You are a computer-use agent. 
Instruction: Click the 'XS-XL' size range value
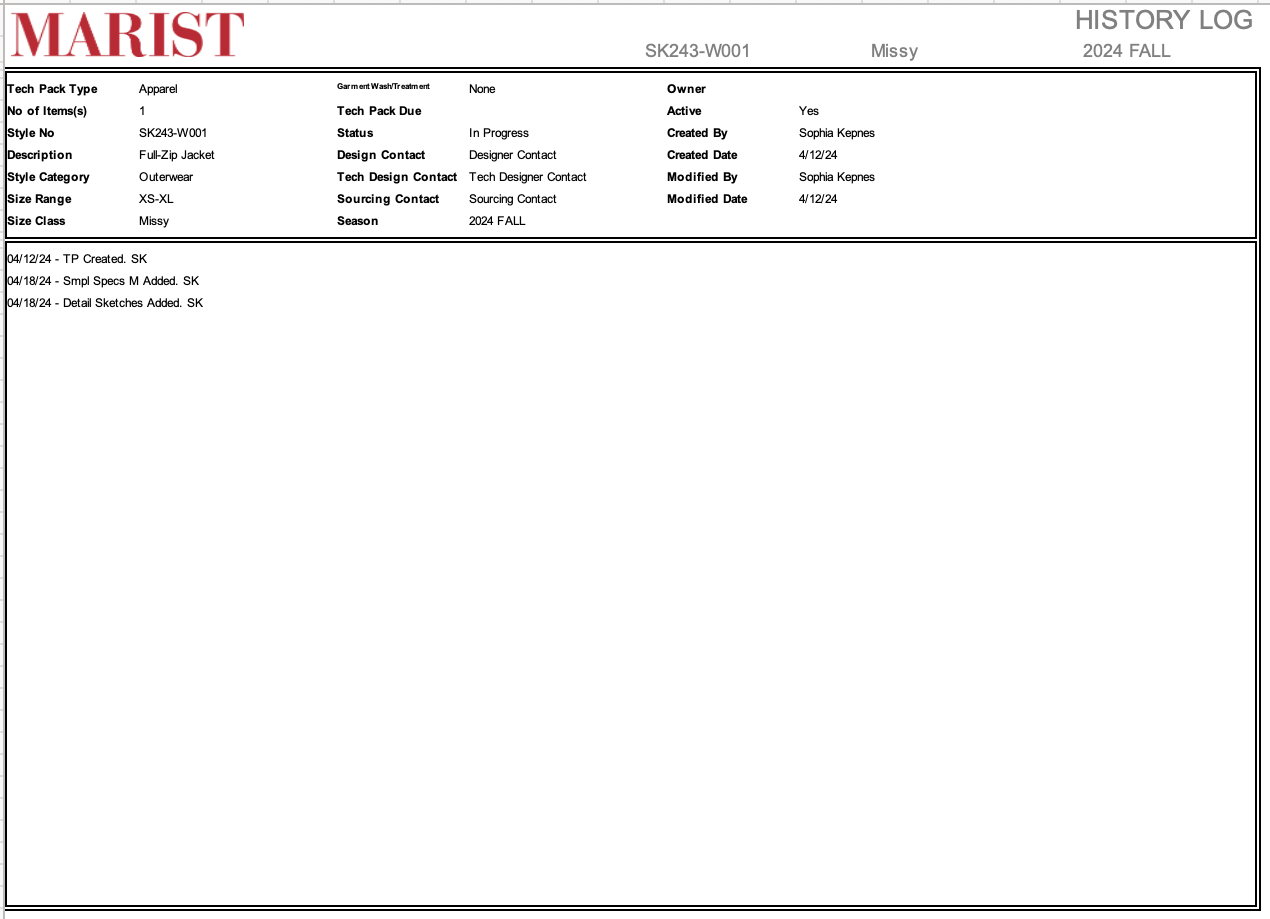click(x=156, y=199)
